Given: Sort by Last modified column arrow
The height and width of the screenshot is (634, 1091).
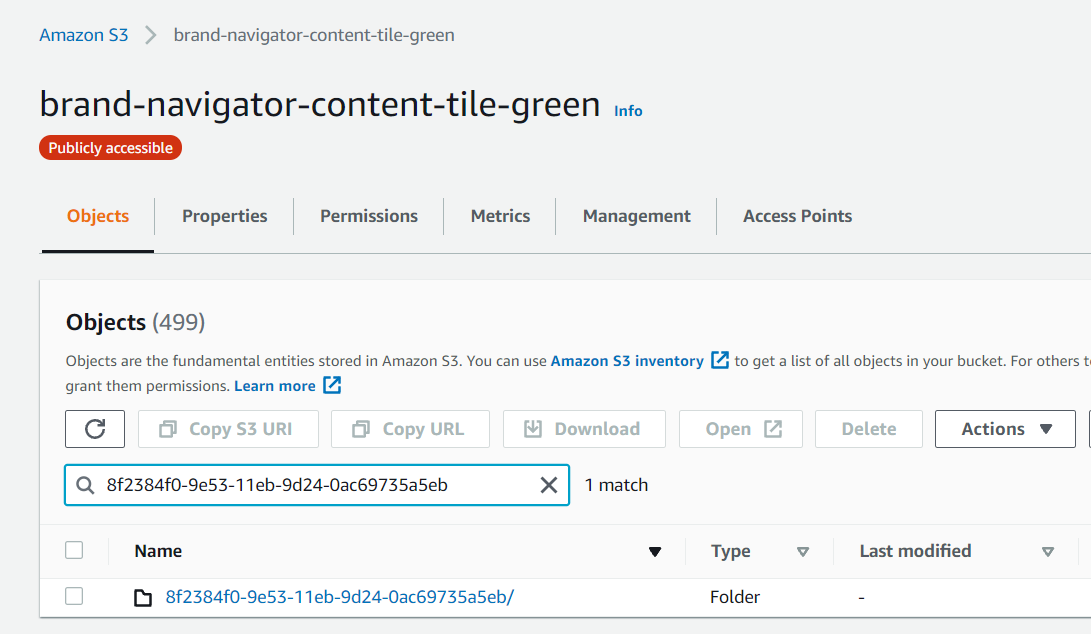Looking at the screenshot, I should coord(1048,552).
